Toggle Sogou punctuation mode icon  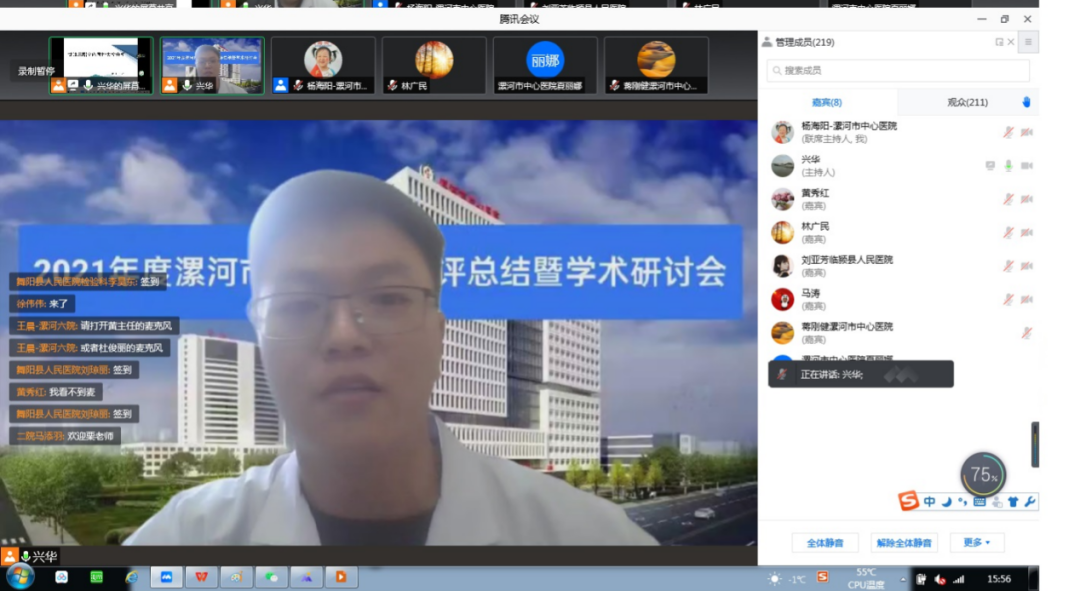(962, 501)
